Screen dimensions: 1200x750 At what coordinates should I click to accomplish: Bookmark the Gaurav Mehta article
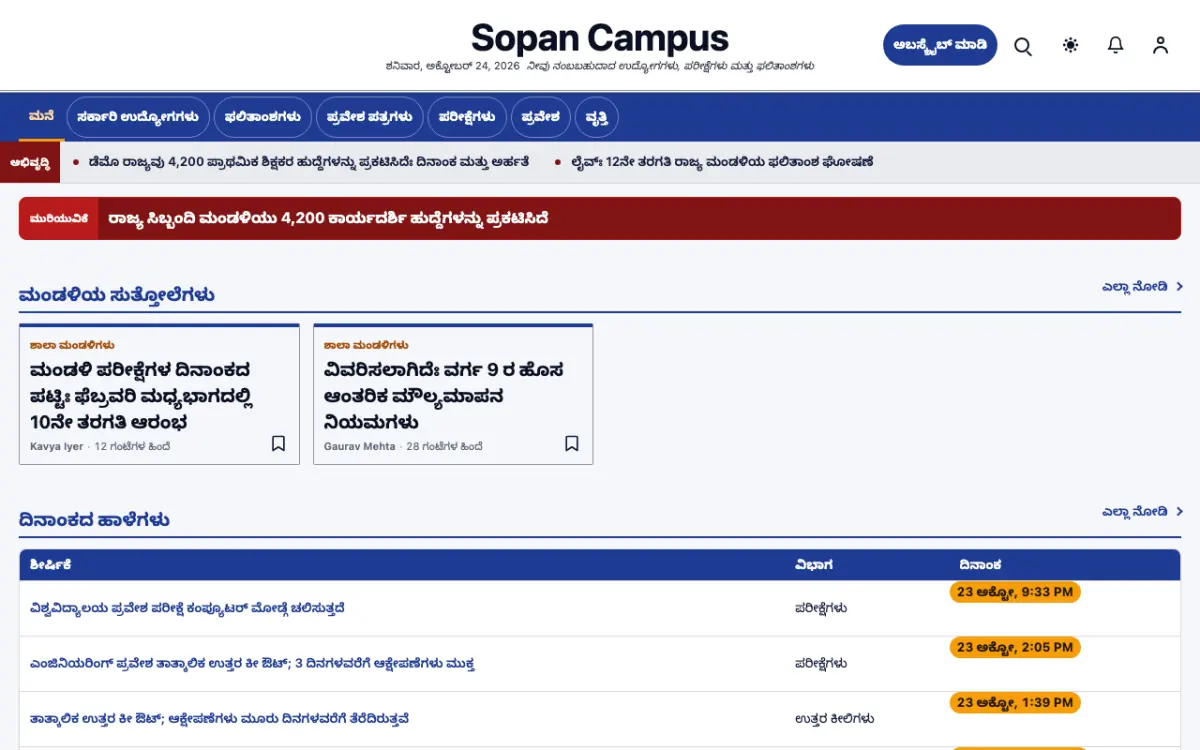click(572, 443)
